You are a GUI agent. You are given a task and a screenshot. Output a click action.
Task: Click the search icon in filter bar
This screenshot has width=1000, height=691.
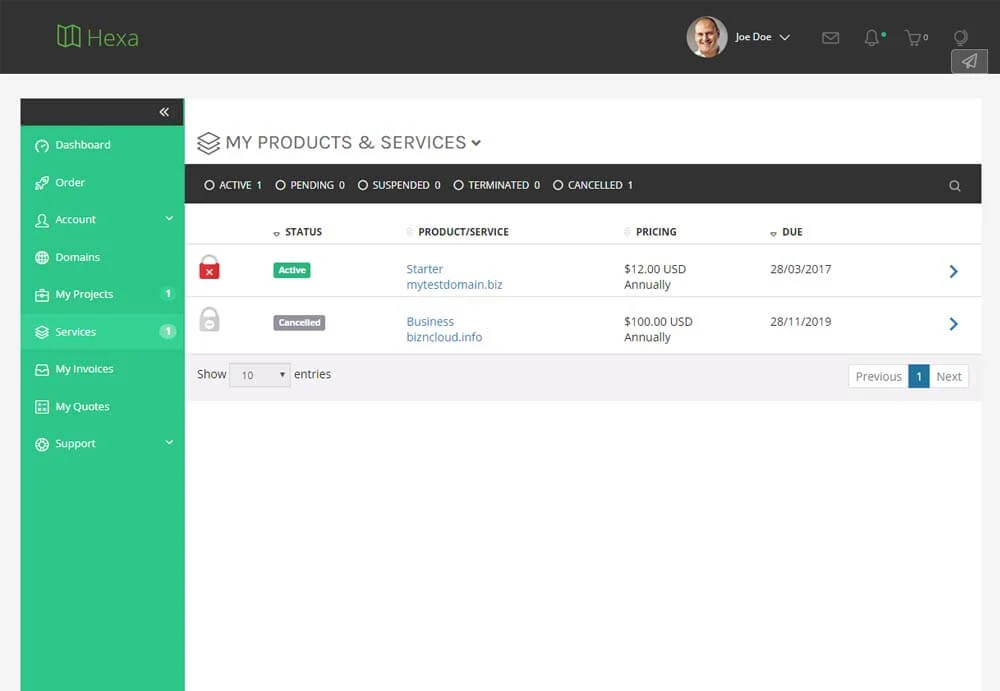coord(955,186)
